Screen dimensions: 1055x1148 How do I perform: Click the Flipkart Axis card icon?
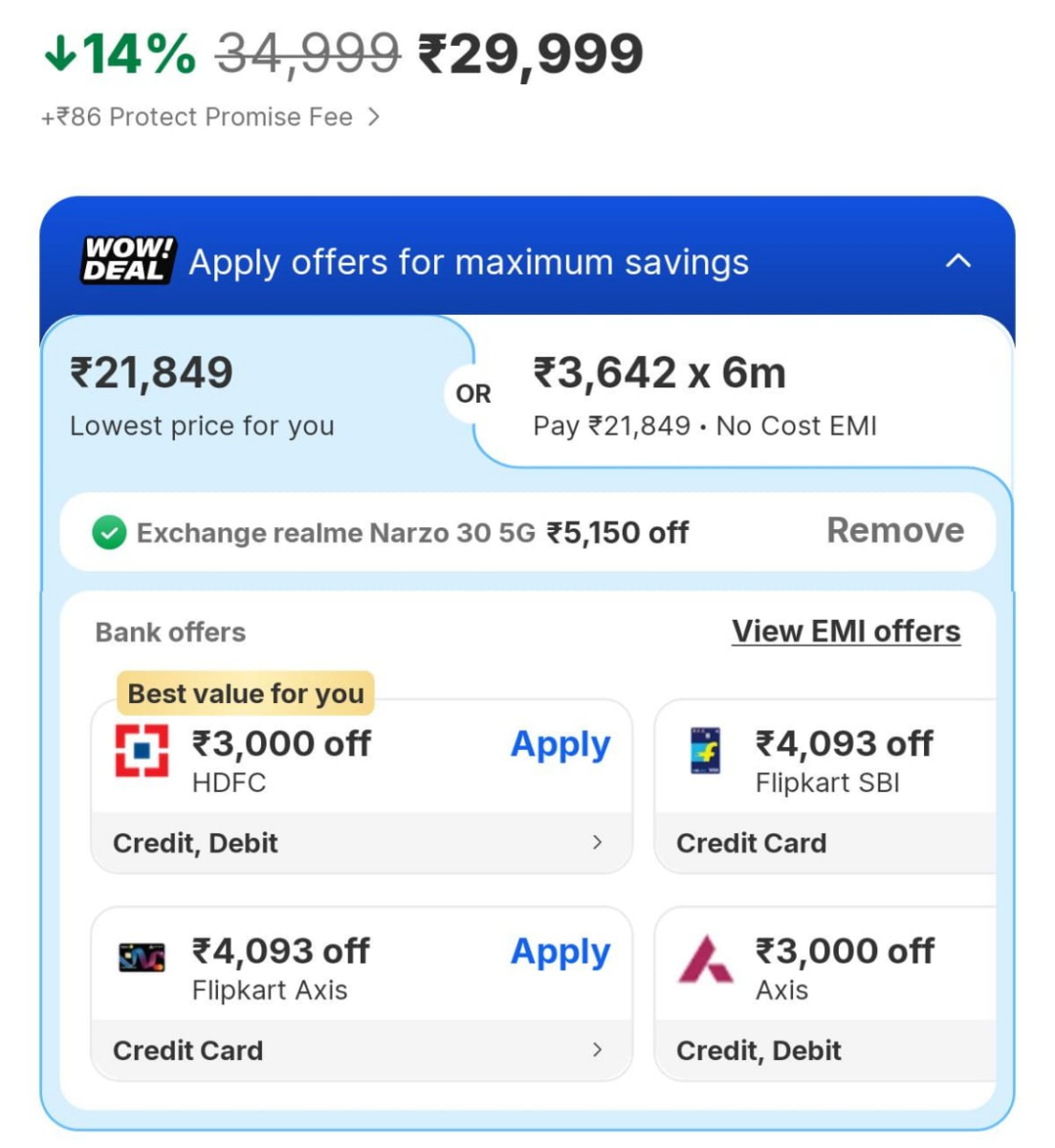point(142,958)
